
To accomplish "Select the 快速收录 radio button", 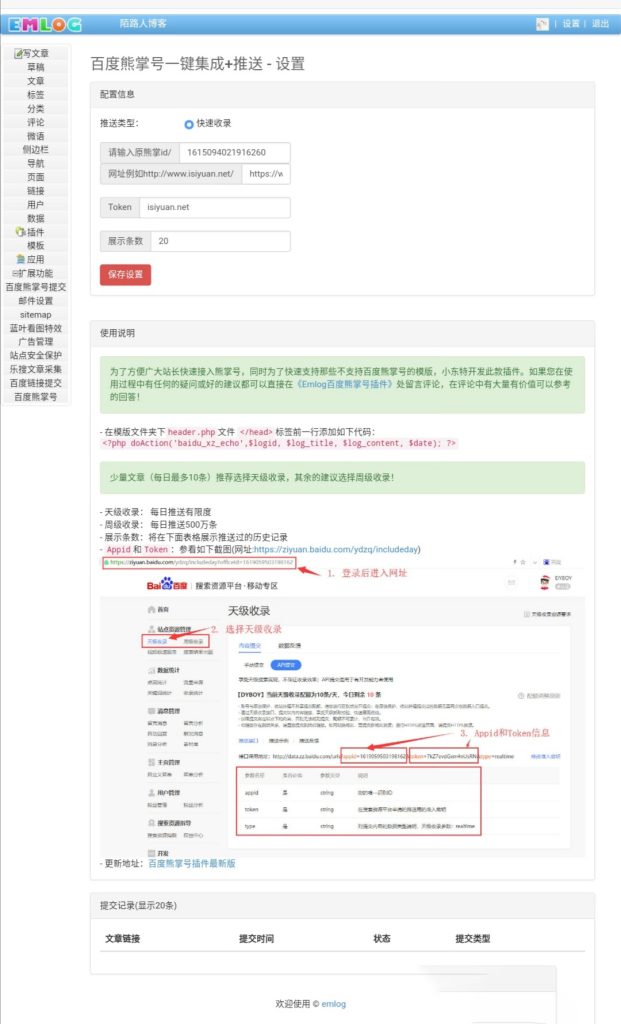I will click(189, 124).
